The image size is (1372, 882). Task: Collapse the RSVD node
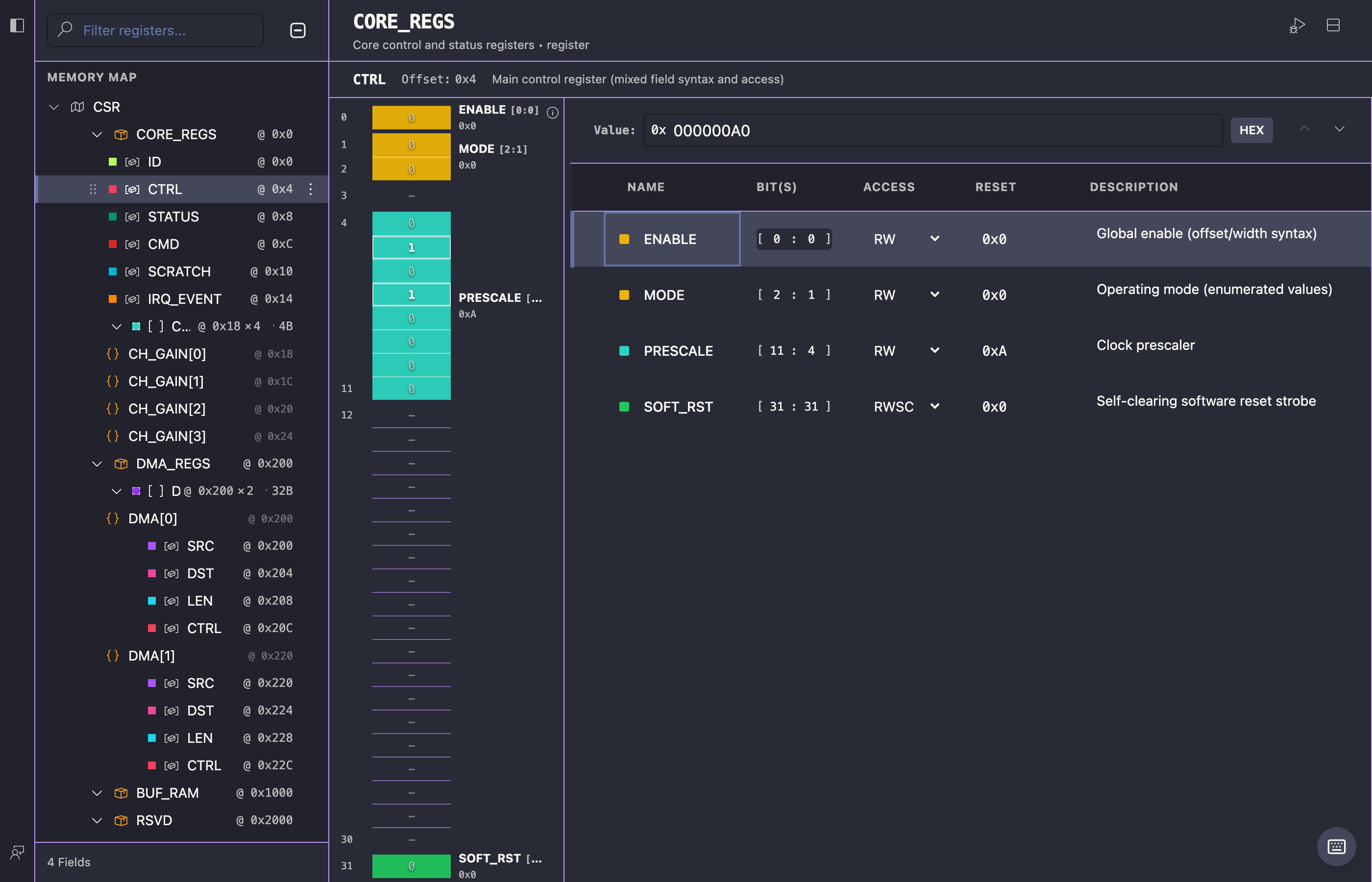tap(97, 821)
